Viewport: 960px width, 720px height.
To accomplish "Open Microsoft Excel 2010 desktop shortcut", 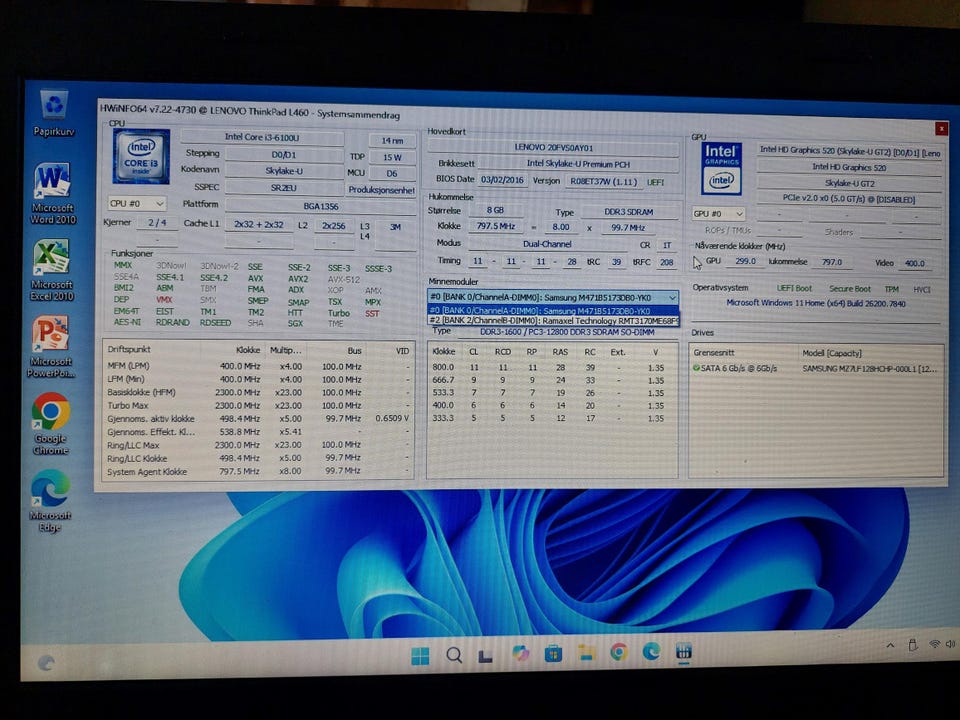I will 52,270.
